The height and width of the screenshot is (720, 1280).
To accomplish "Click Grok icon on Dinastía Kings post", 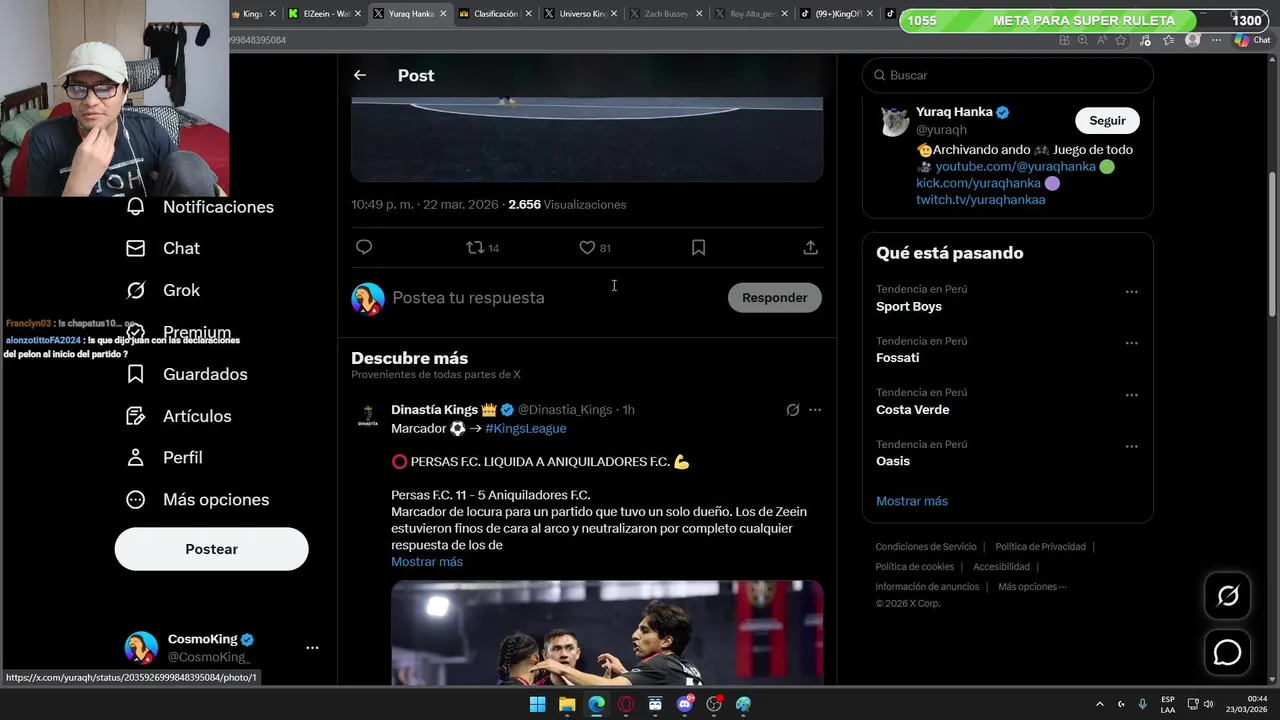I will point(793,410).
